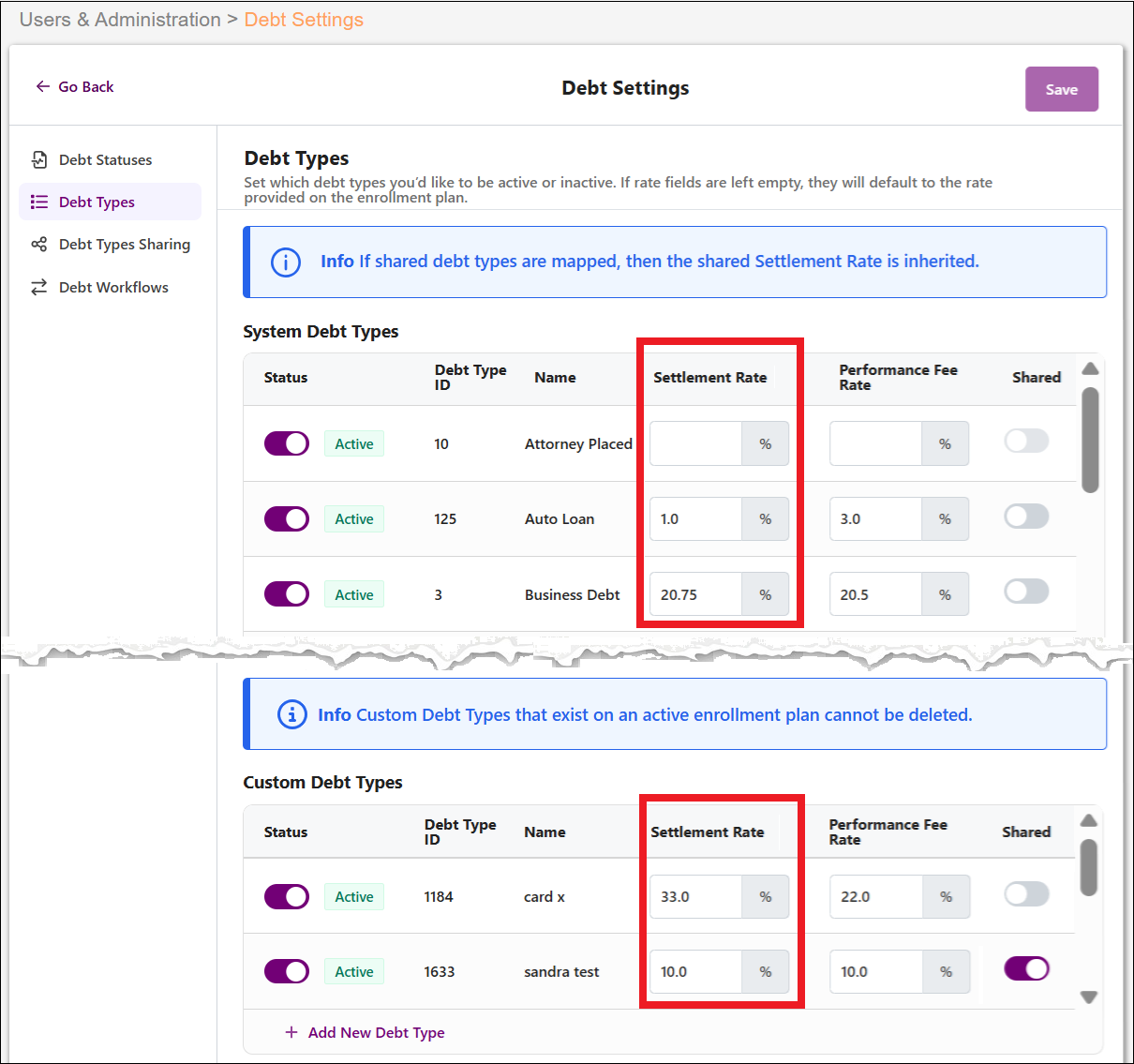Click Attorney Placed performance fee rate field
Viewport: 1134px width, 1064px height.
click(875, 443)
